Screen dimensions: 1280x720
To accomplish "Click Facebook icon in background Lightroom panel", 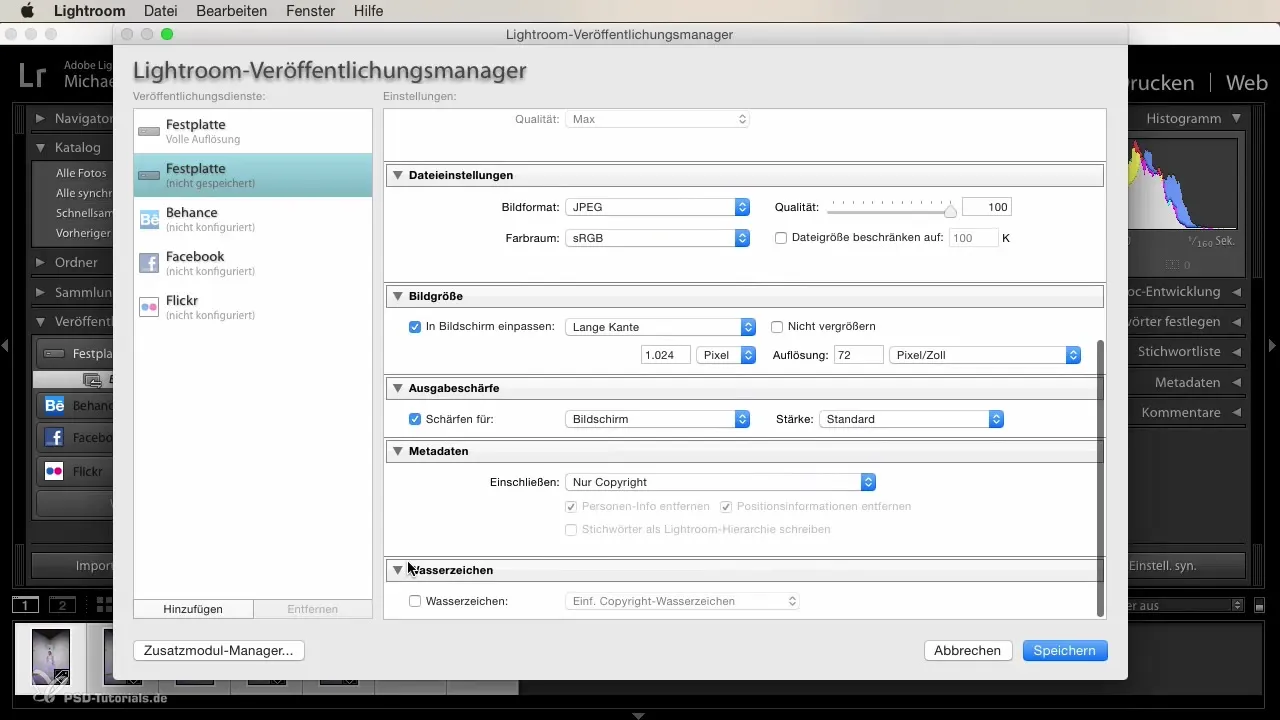I will (54, 438).
